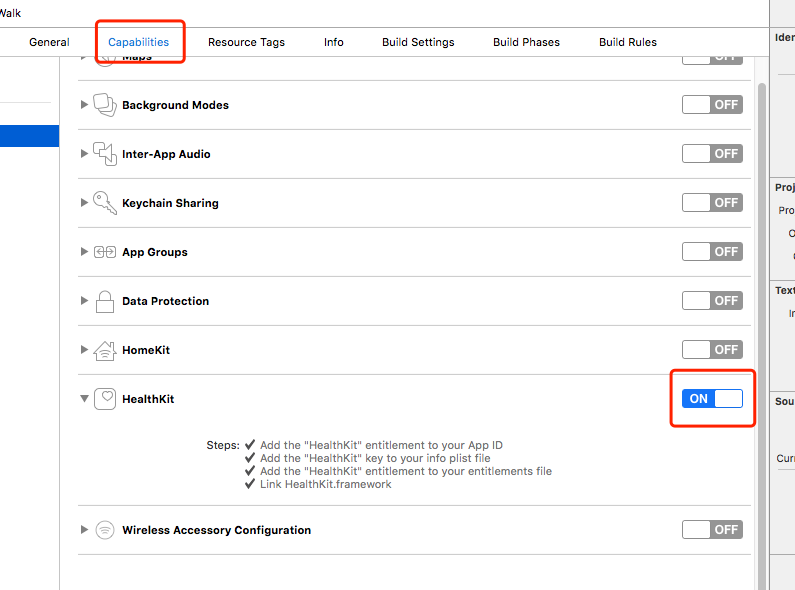The image size is (795, 590).
Task: Click the Data Protection lock icon
Action: [105, 301]
